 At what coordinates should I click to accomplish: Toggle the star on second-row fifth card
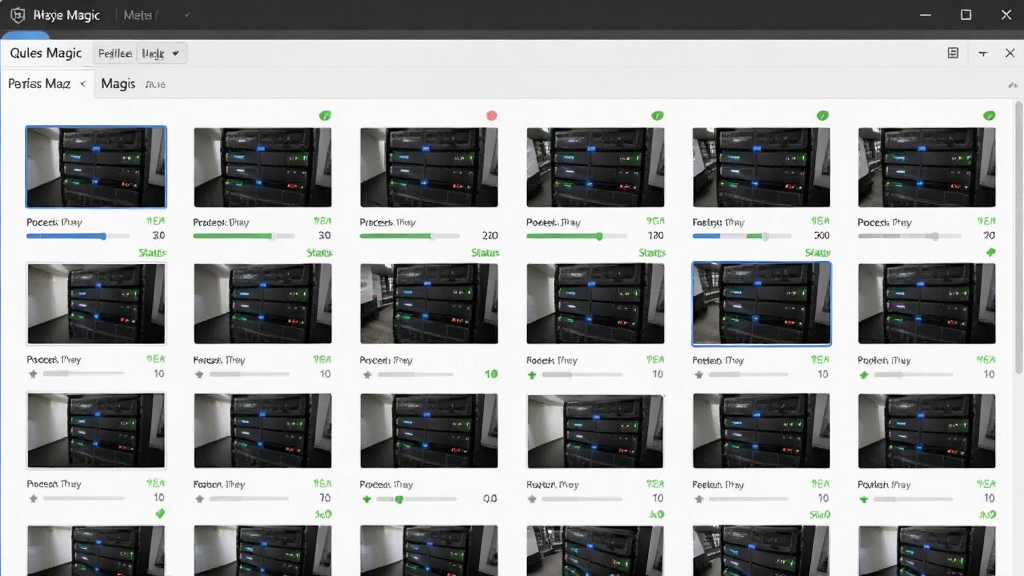point(699,375)
